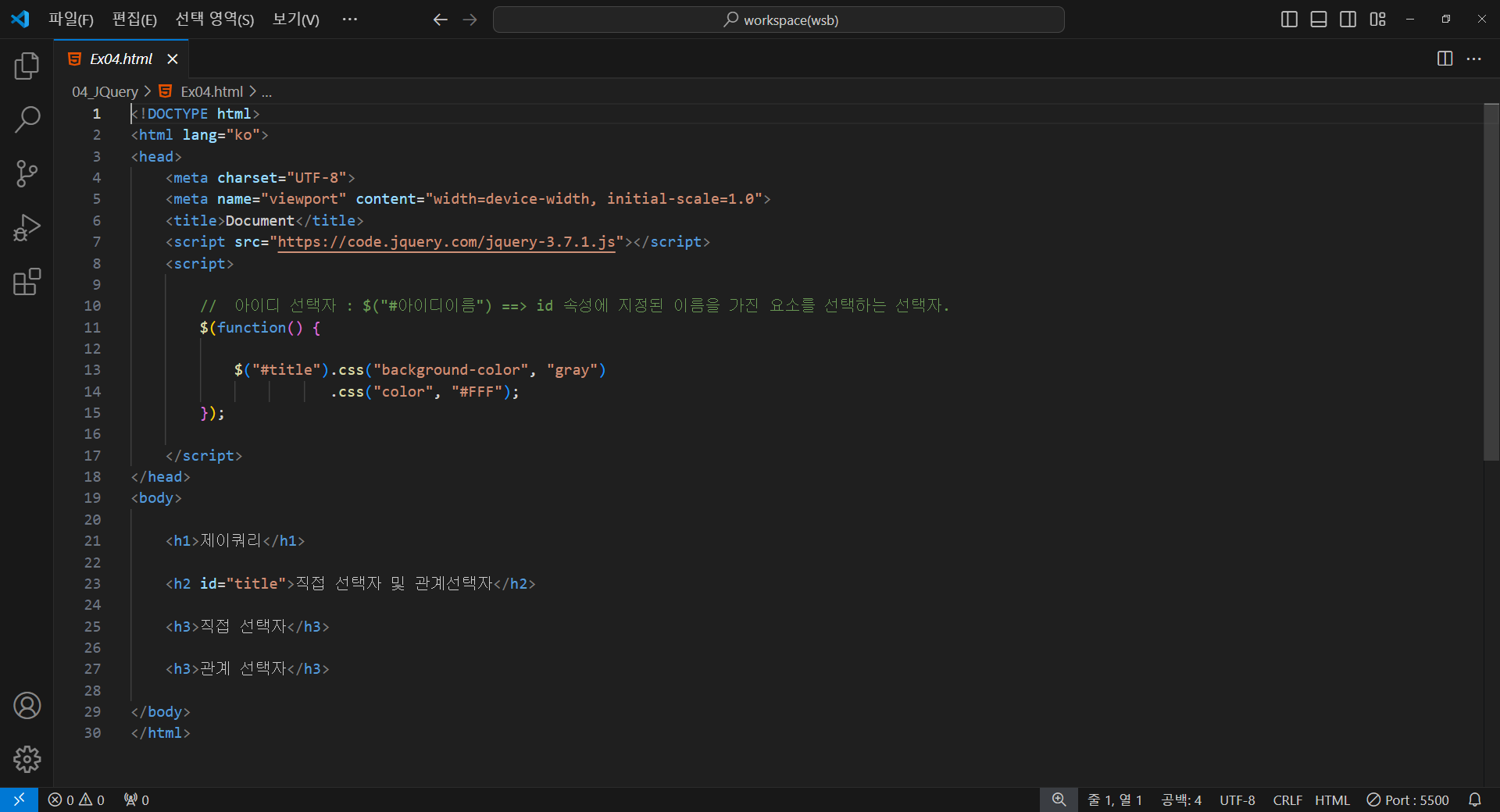This screenshot has height=812, width=1500.
Task: Click the </html> closing tag line
Action: point(160,733)
